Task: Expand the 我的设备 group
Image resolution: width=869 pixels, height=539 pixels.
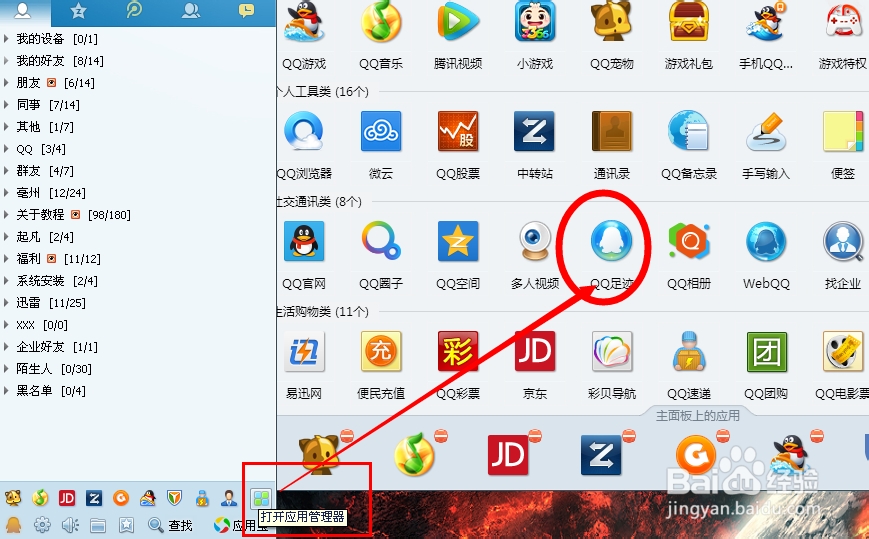Action: point(6,39)
